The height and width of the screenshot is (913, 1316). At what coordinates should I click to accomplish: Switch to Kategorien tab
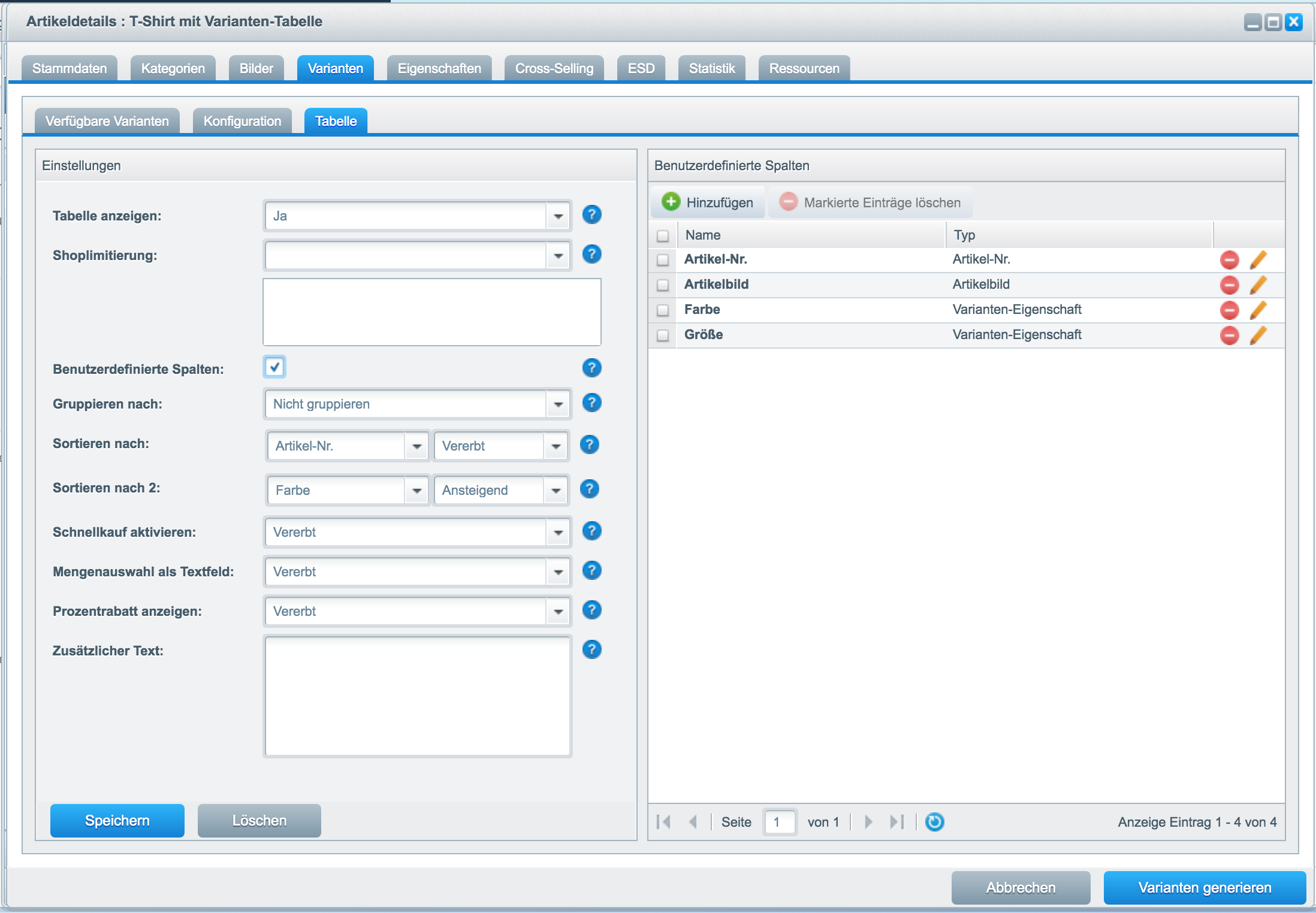click(173, 68)
